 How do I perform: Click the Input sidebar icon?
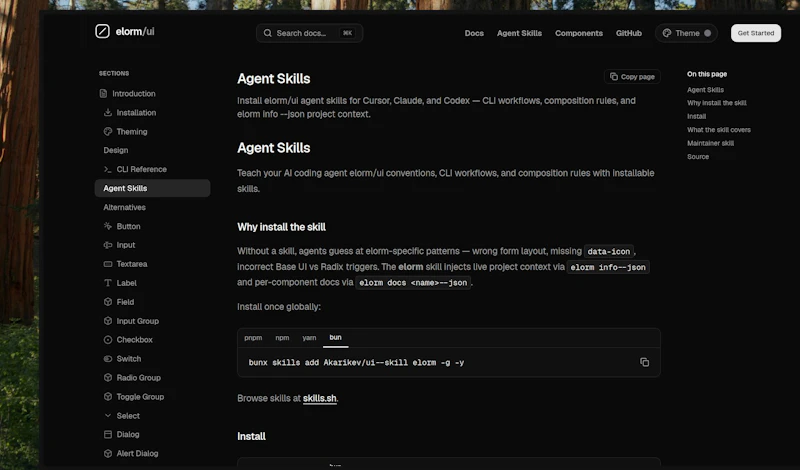pos(108,245)
